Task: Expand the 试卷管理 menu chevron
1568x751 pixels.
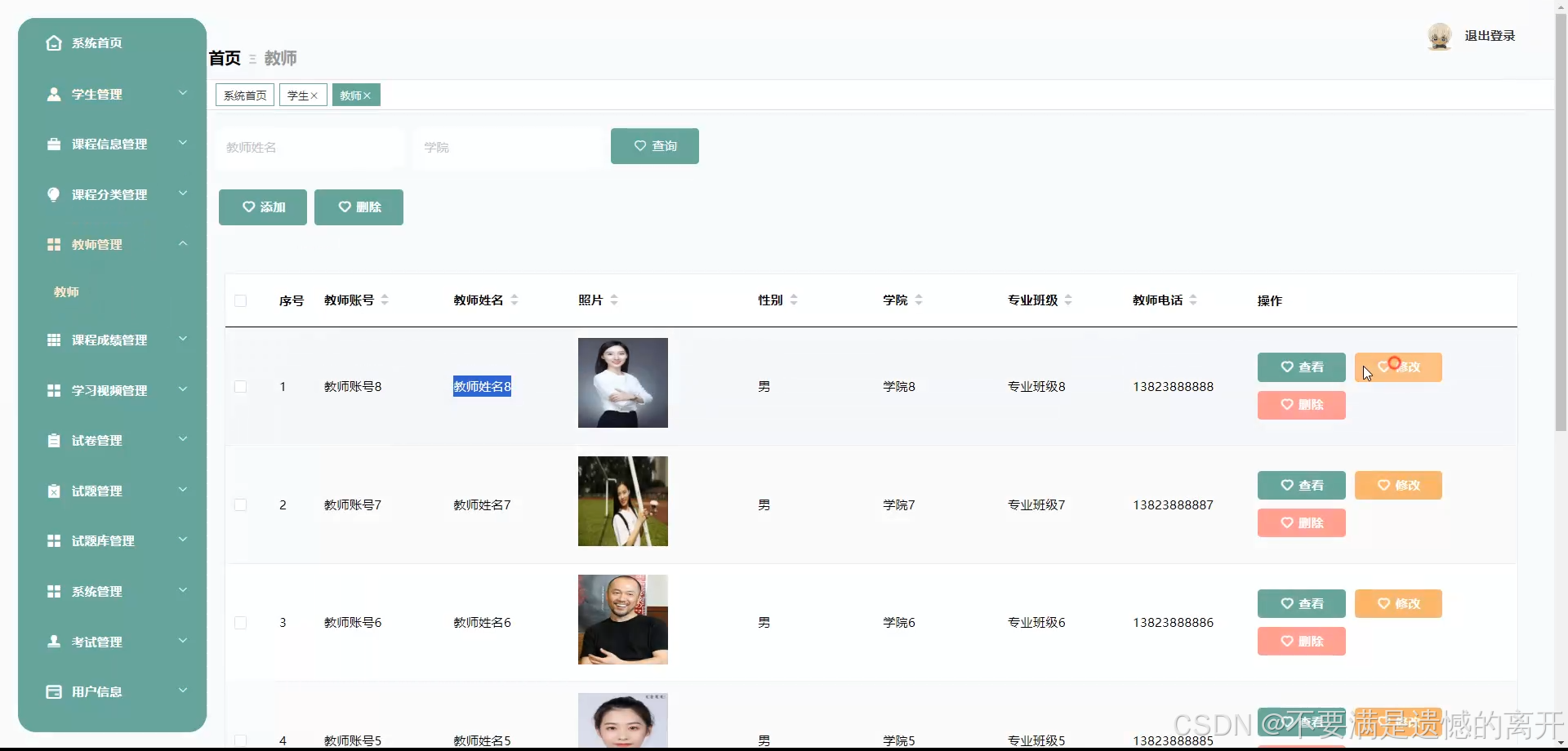Action: (x=183, y=439)
